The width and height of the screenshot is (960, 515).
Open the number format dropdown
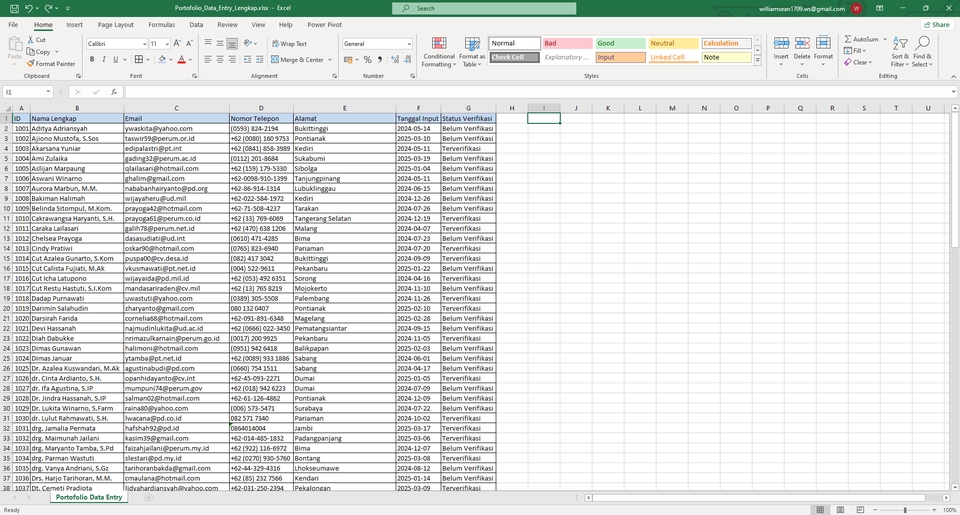coord(409,44)
